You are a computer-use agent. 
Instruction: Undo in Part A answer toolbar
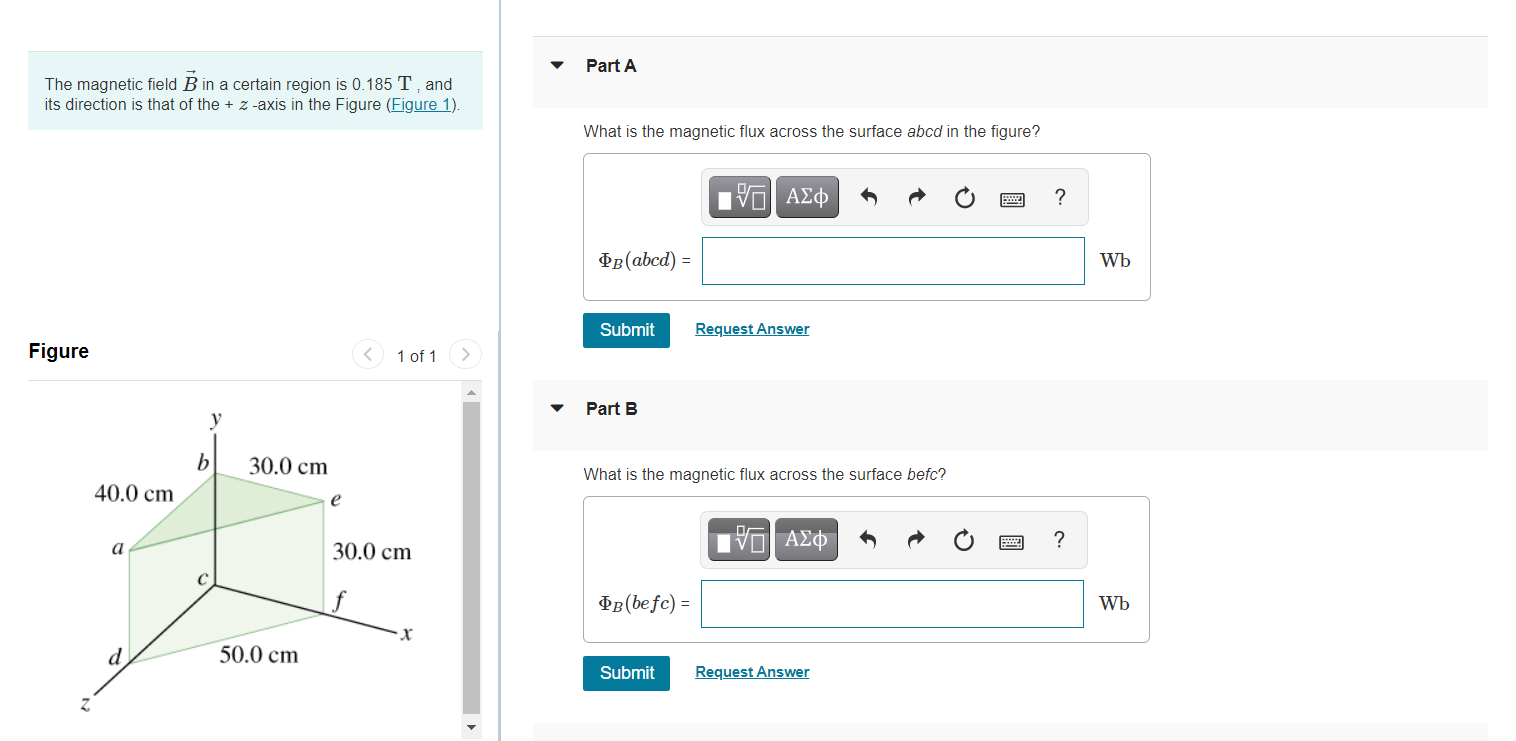coord(869,198)
